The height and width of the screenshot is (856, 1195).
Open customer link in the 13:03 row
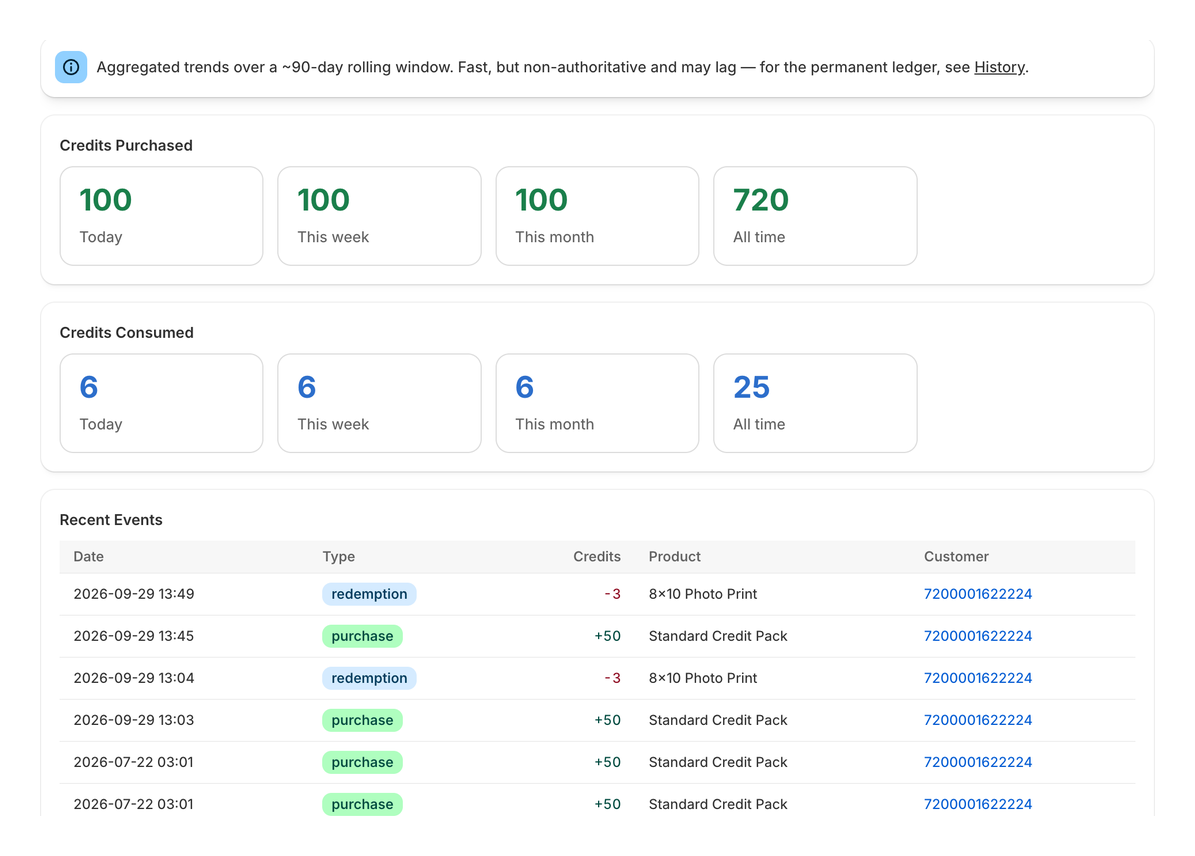pos(978,720)
